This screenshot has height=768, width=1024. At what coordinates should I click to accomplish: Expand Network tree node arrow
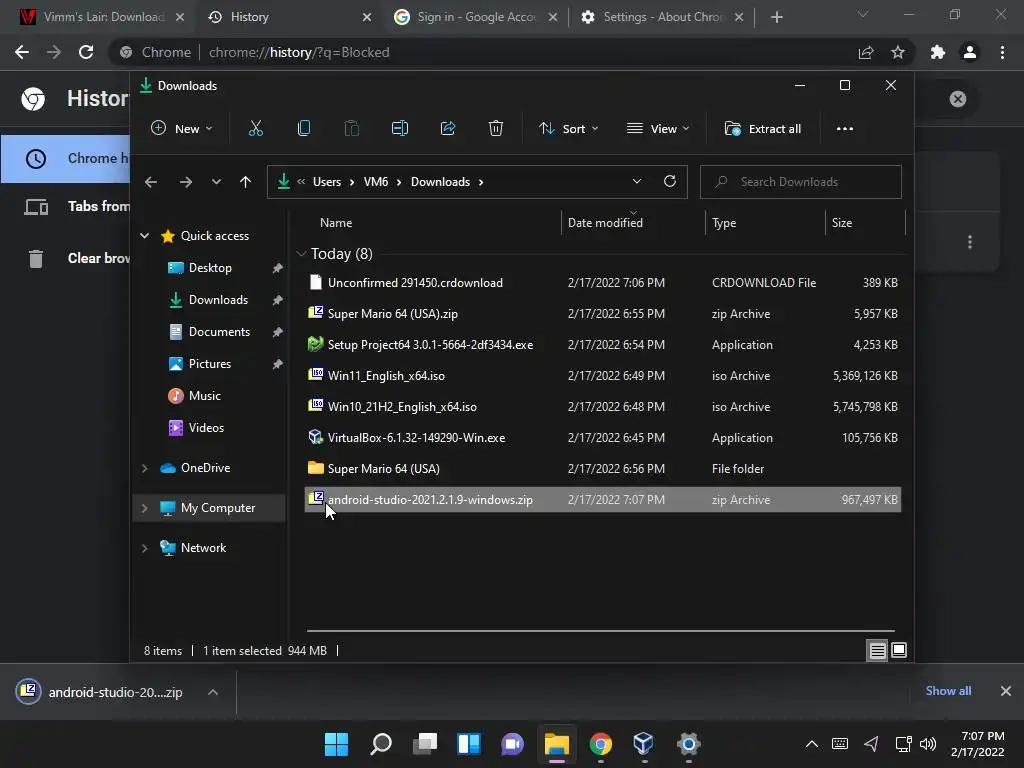[144, 548]
